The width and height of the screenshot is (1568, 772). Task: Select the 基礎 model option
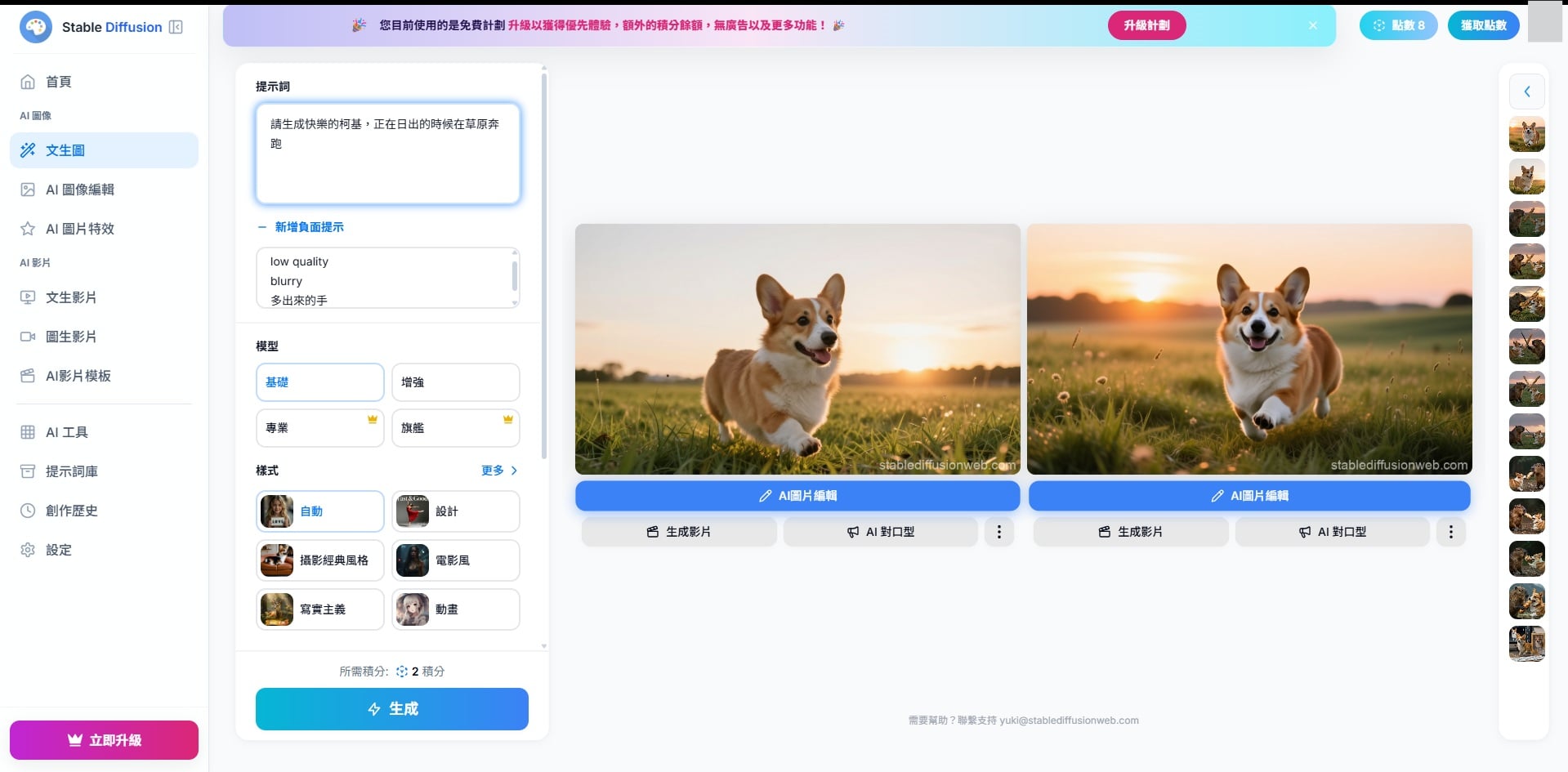(319, 382)
